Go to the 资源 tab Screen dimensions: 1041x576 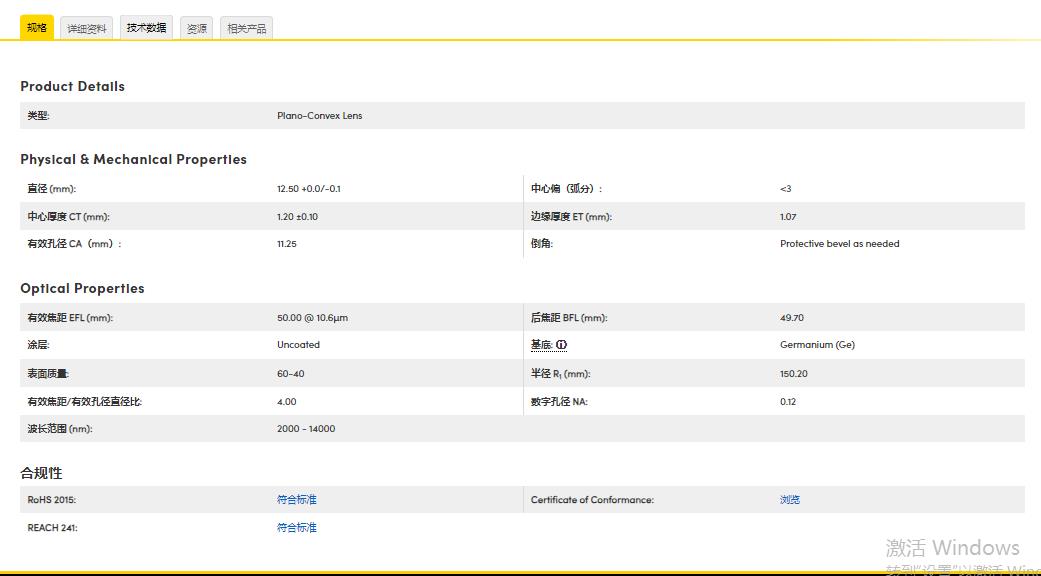tap(197, 29)
